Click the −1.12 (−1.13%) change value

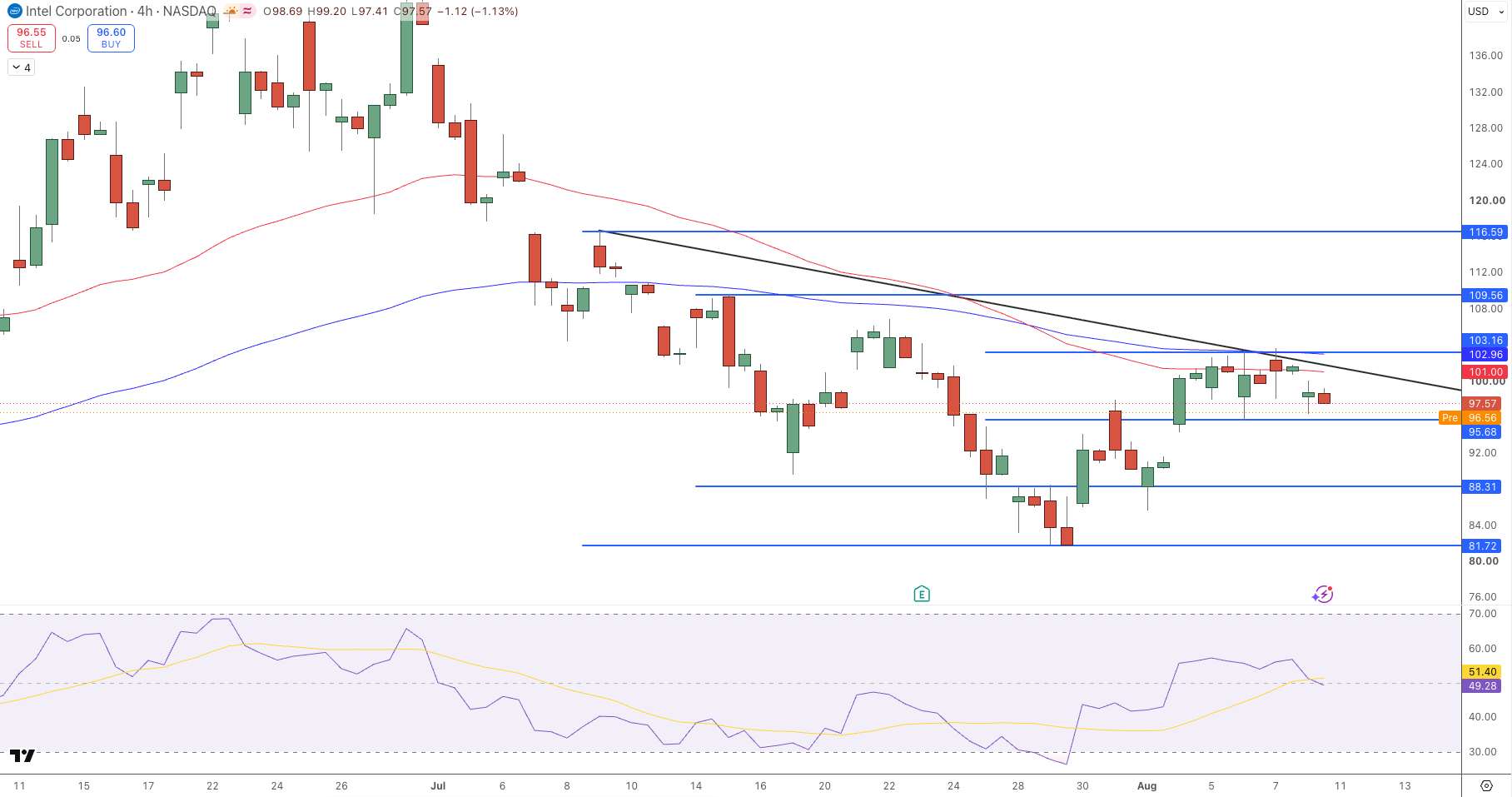click(x=478, y=12)
